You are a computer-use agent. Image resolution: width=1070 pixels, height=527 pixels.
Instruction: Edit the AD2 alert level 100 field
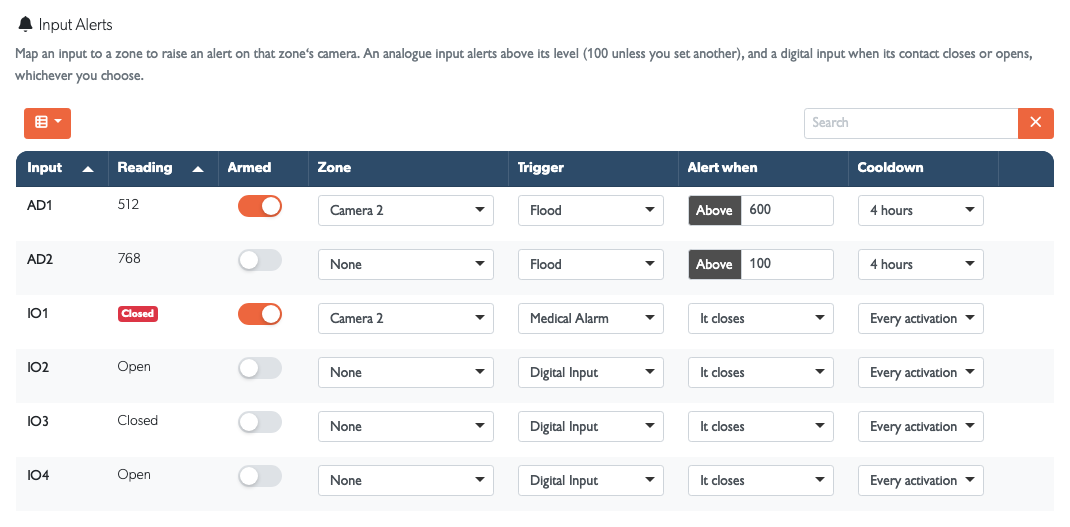[x=787, y=264]
